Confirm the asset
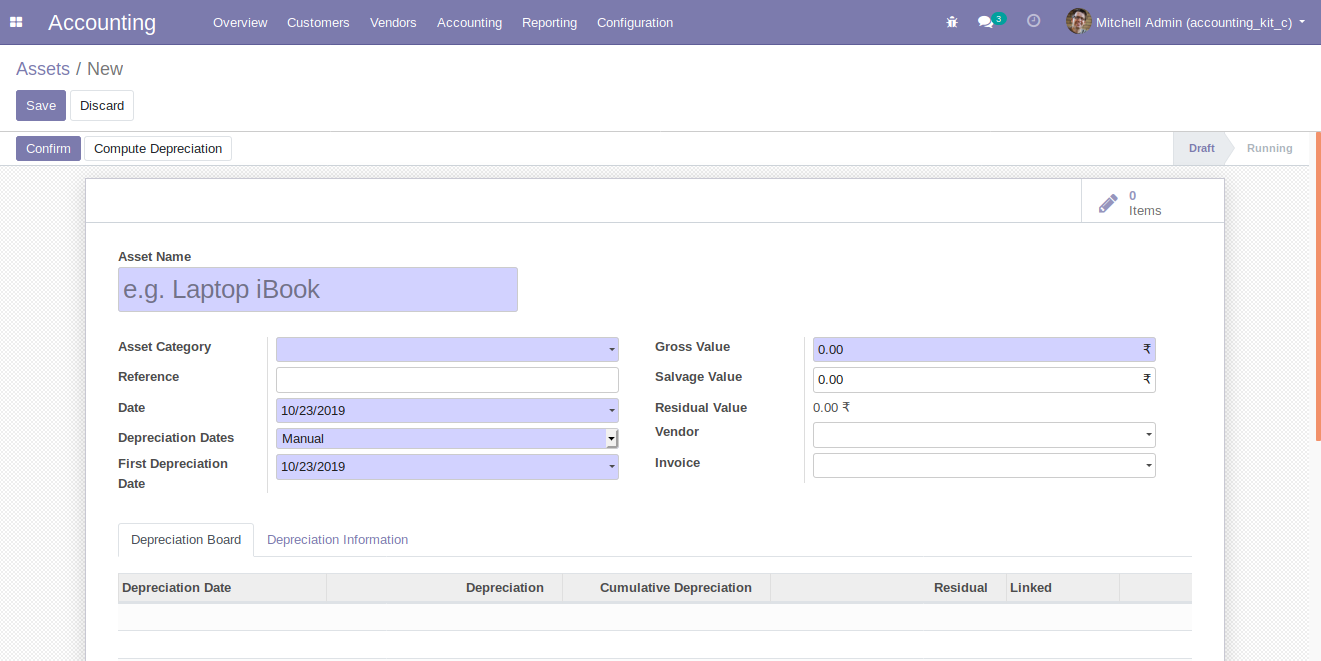The width and height of the screenshot is (1321, 661). [48, 149]
